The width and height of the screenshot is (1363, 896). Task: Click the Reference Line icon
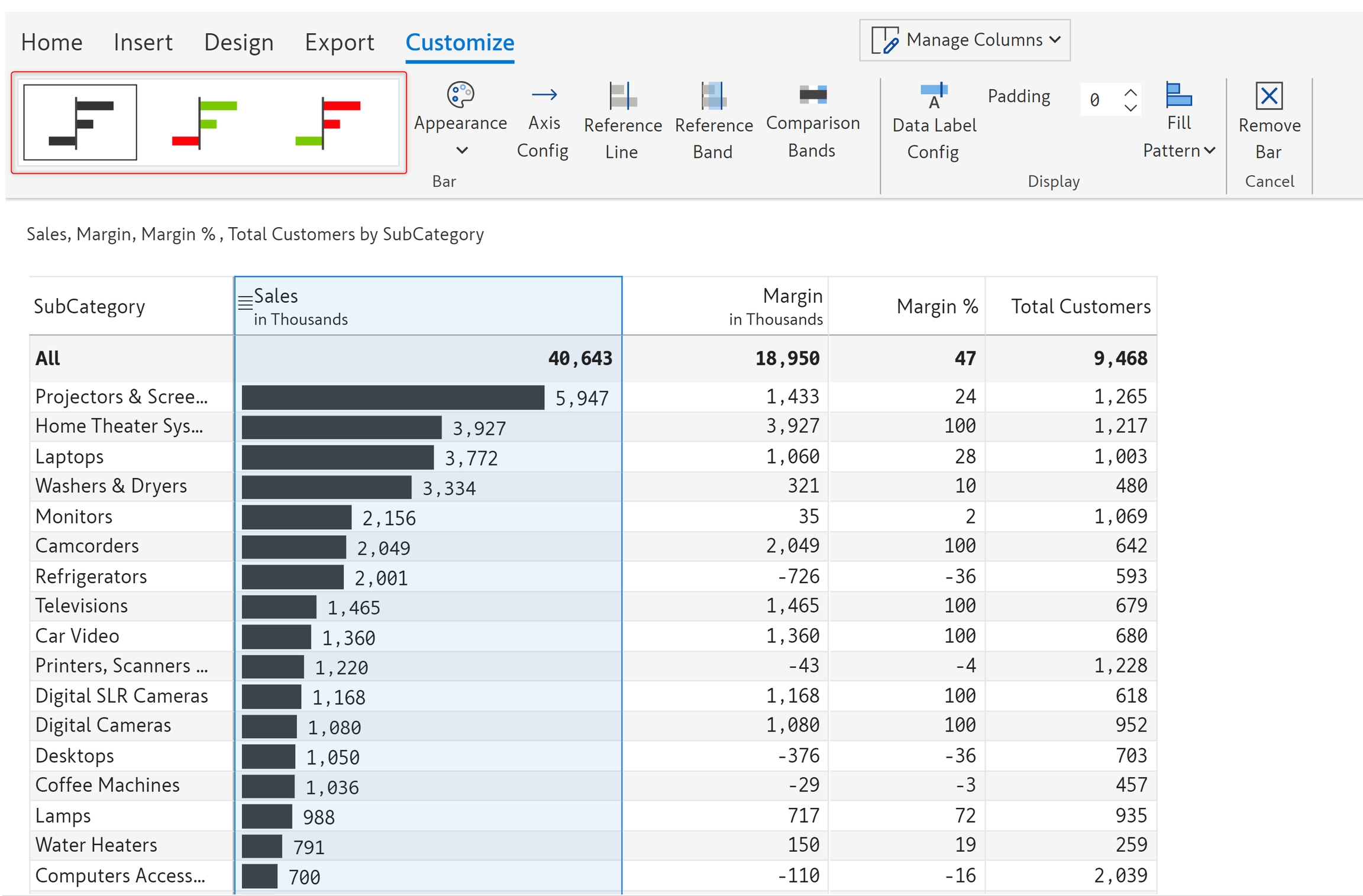[622, 96]
